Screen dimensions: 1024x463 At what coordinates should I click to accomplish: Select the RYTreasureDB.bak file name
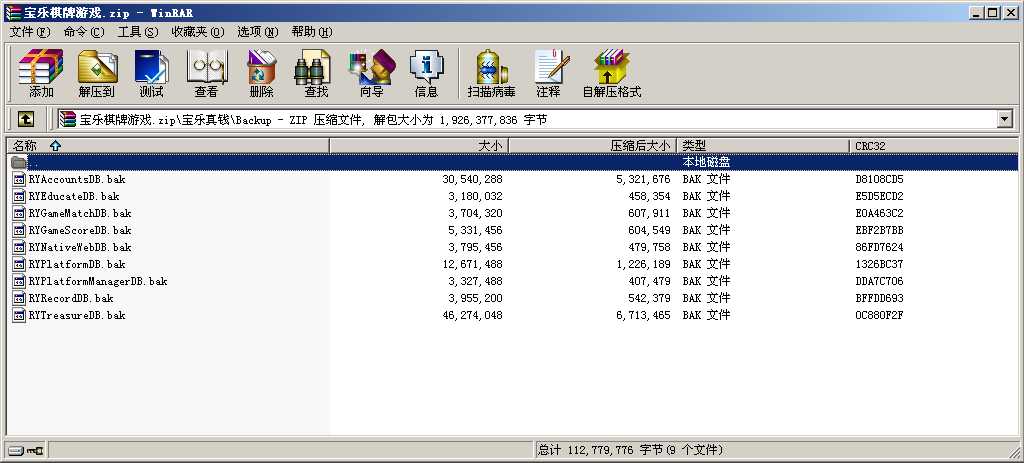[x=77, y=315]
